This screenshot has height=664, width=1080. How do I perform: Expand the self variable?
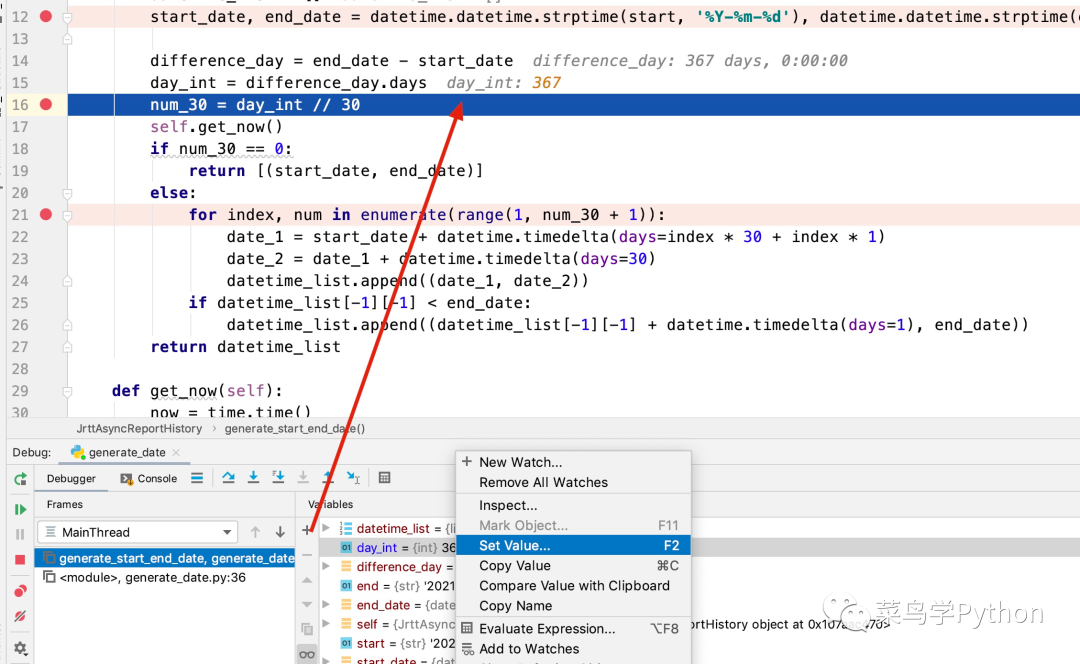[x=326, y=624]
